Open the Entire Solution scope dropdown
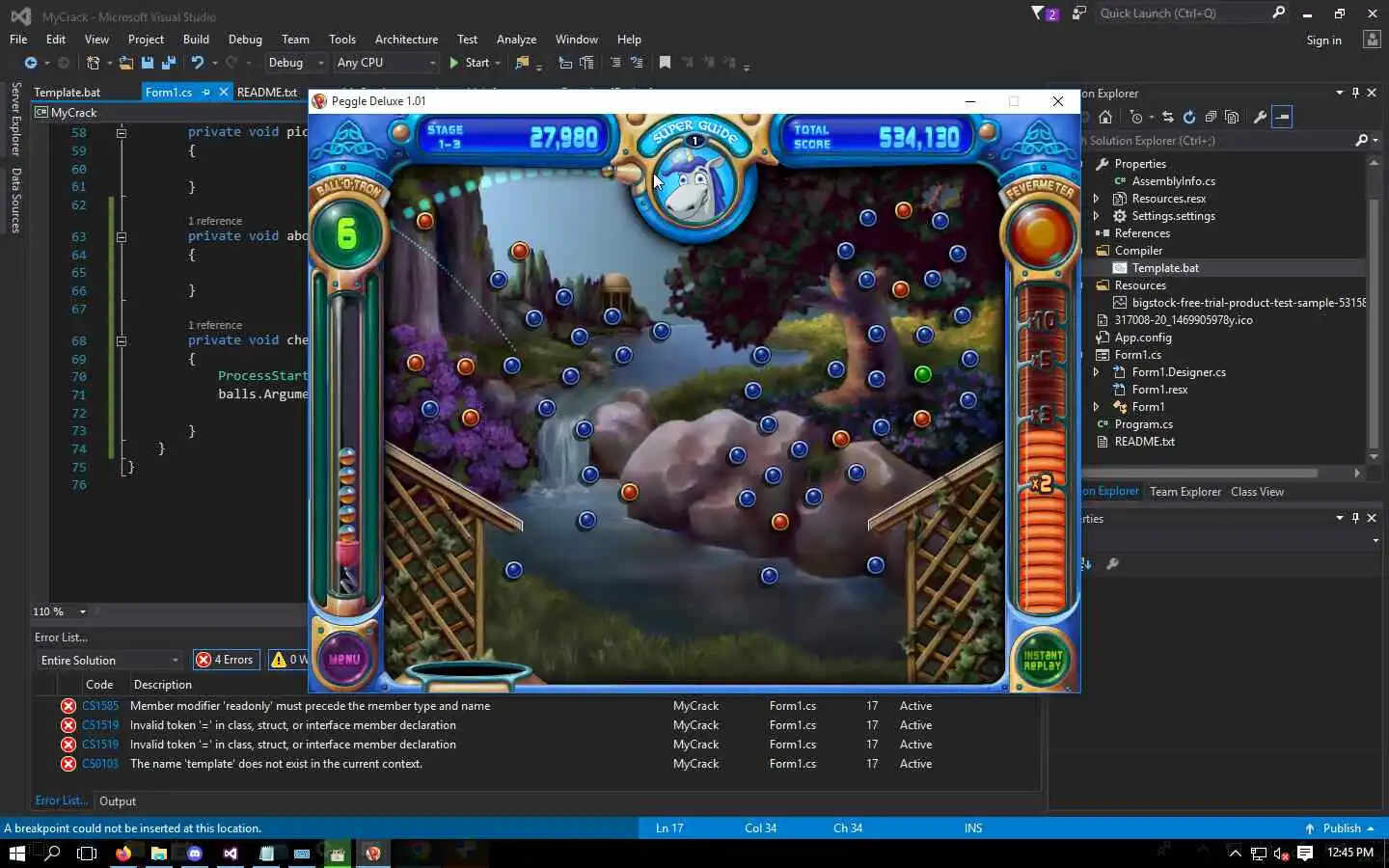The image size is (1389, 868). tap(109, 660)
